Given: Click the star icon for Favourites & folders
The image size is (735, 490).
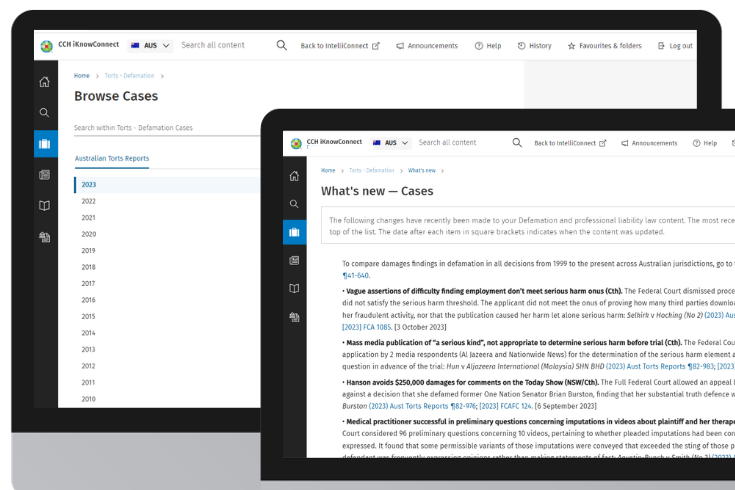Looking at the screenshot, I should click(572, 46).
